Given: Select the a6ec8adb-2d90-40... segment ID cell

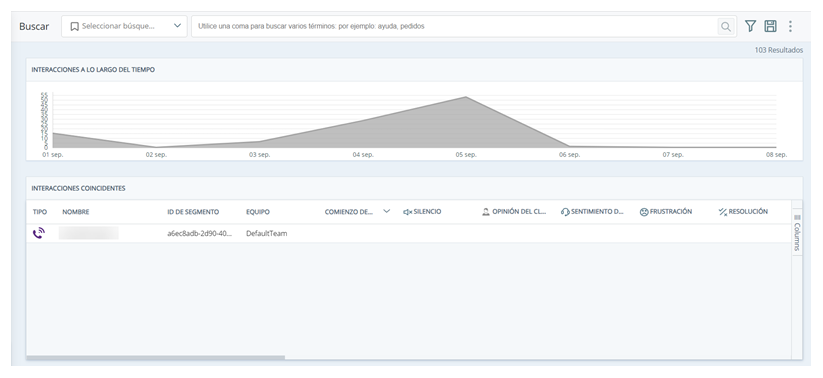Looking at the screenshot, I should pos(199,234).
